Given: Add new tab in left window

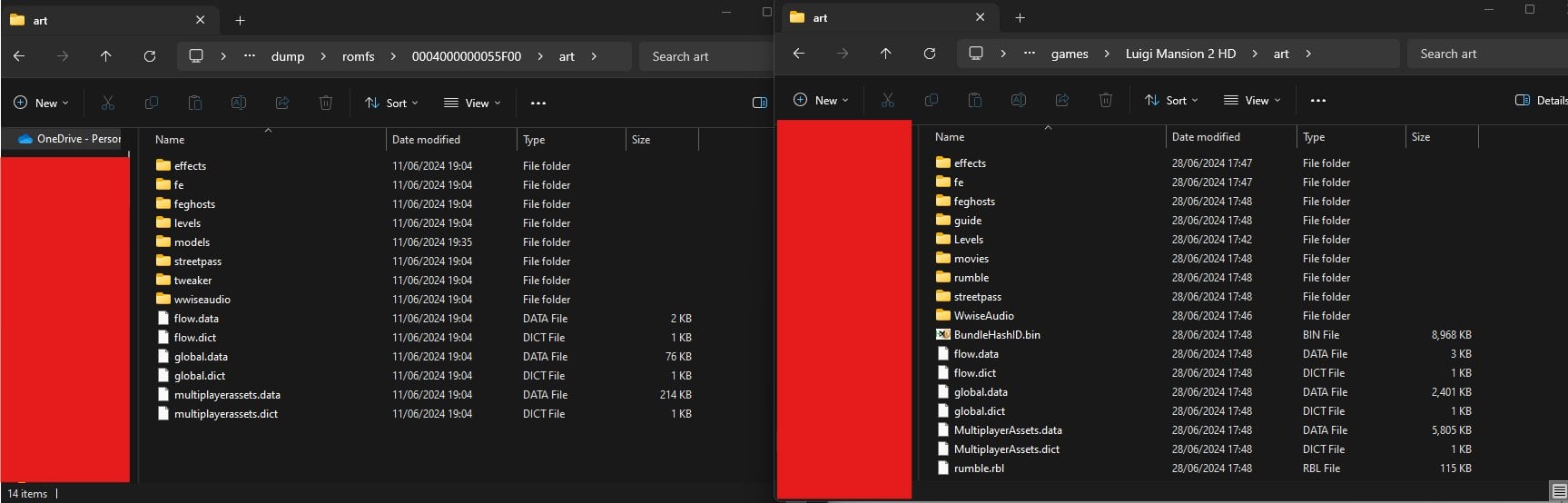Looking at the screenshot, I should 240,20.
